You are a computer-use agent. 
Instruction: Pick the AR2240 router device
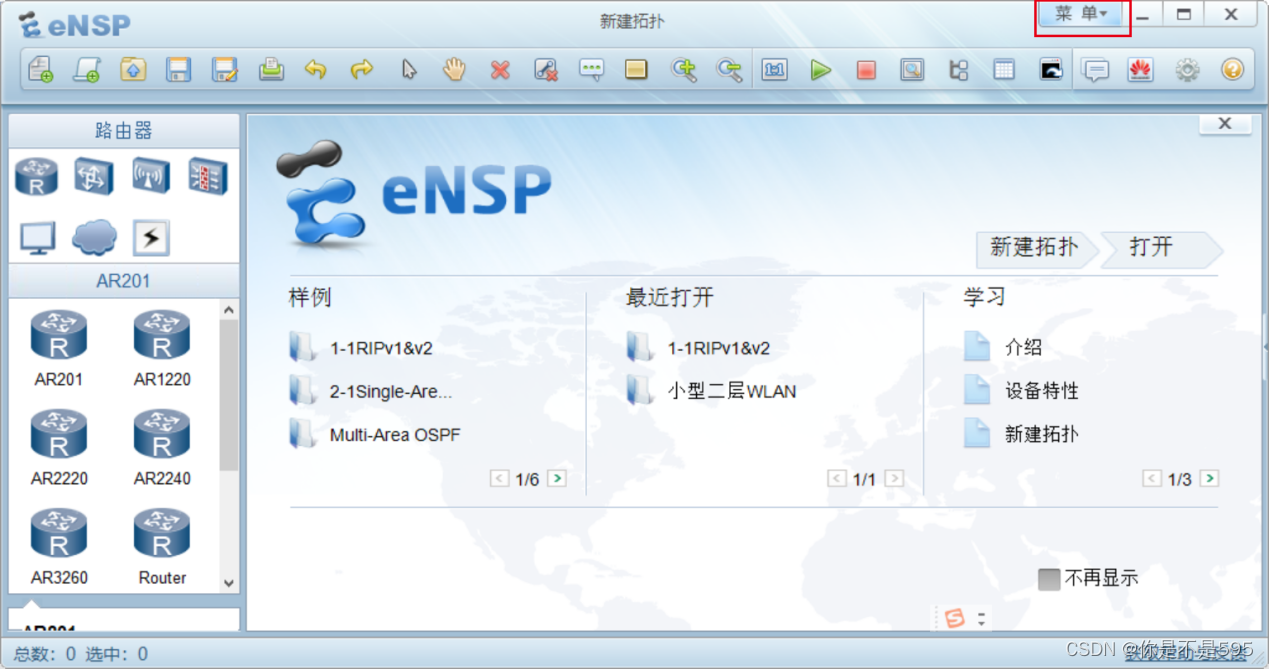pos(162,447)
